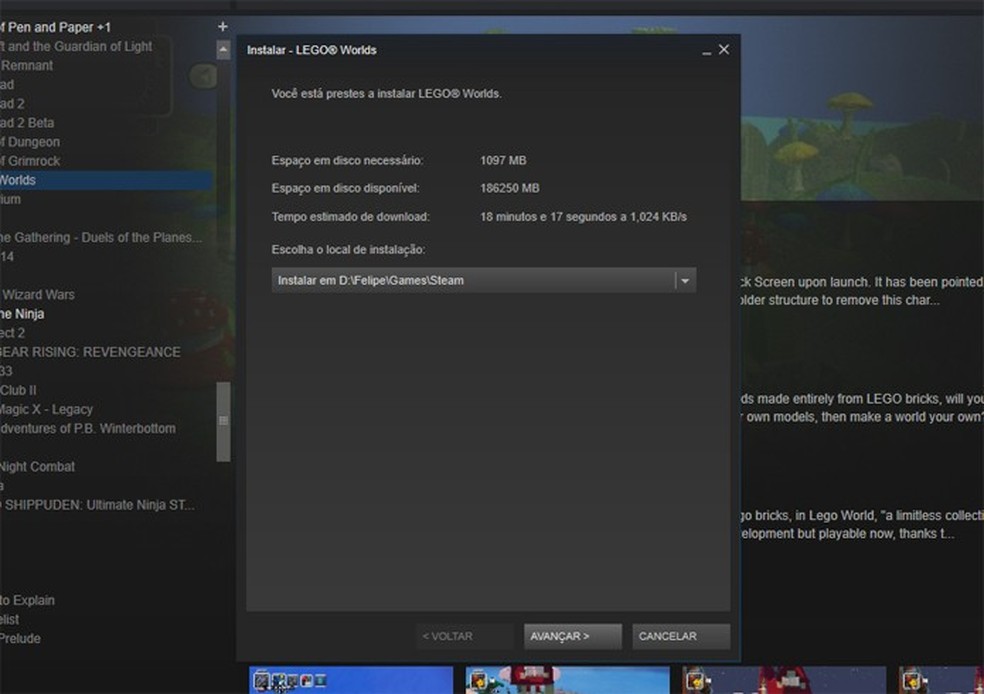
Task: Open the install location dropdown arrow
Action: (685, 280)
